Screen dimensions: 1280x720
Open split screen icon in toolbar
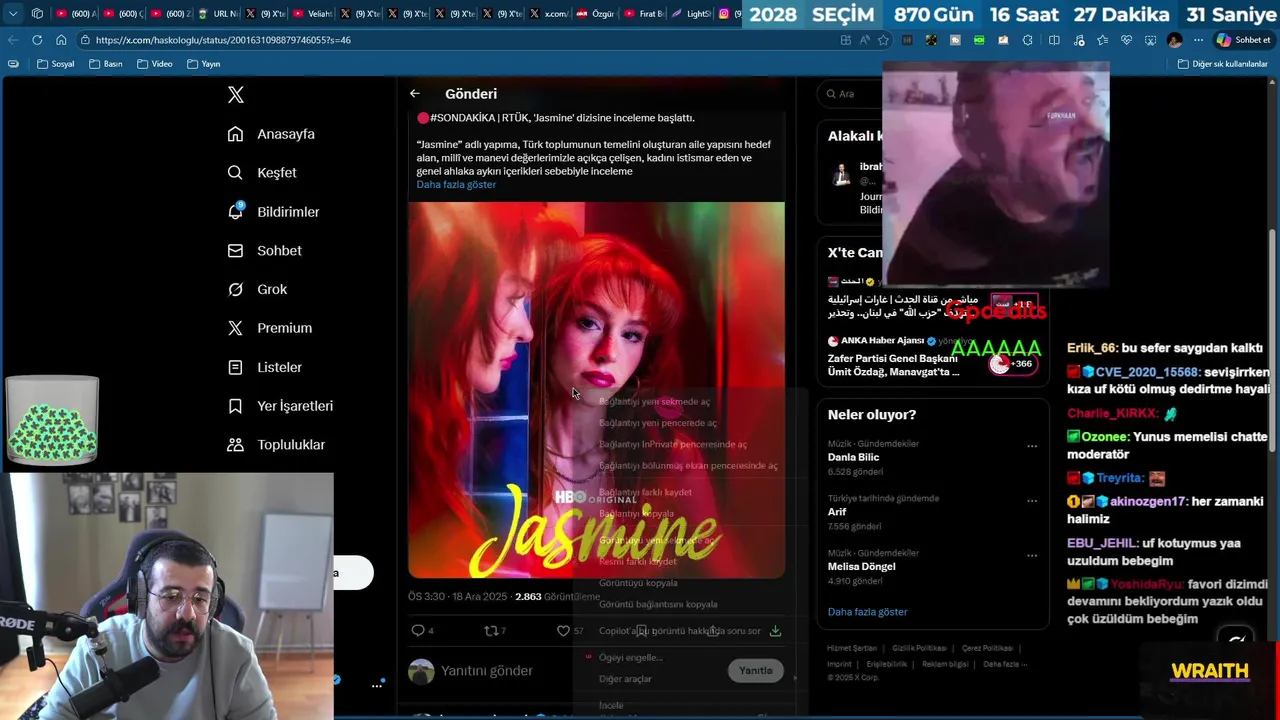(1054, 40)
